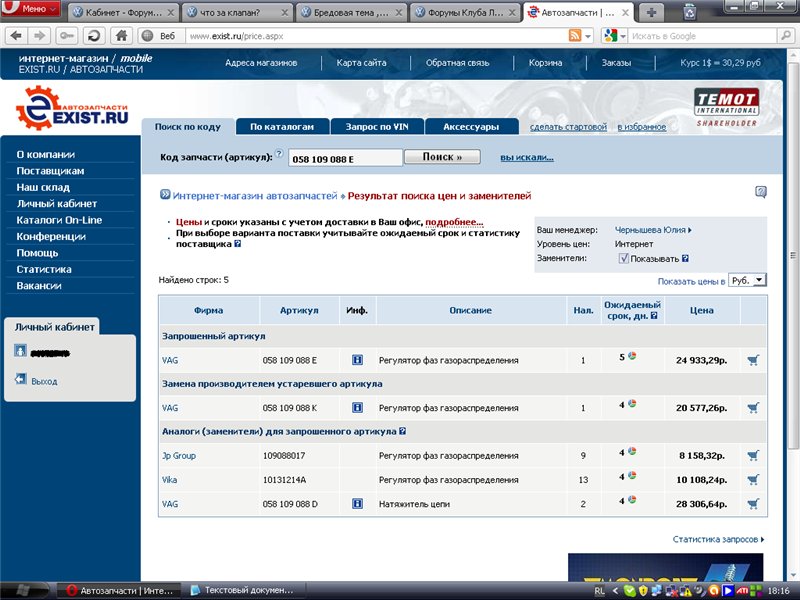
Task: Click help icon next to 'Показывать'
Action: [x=685, y=259]
